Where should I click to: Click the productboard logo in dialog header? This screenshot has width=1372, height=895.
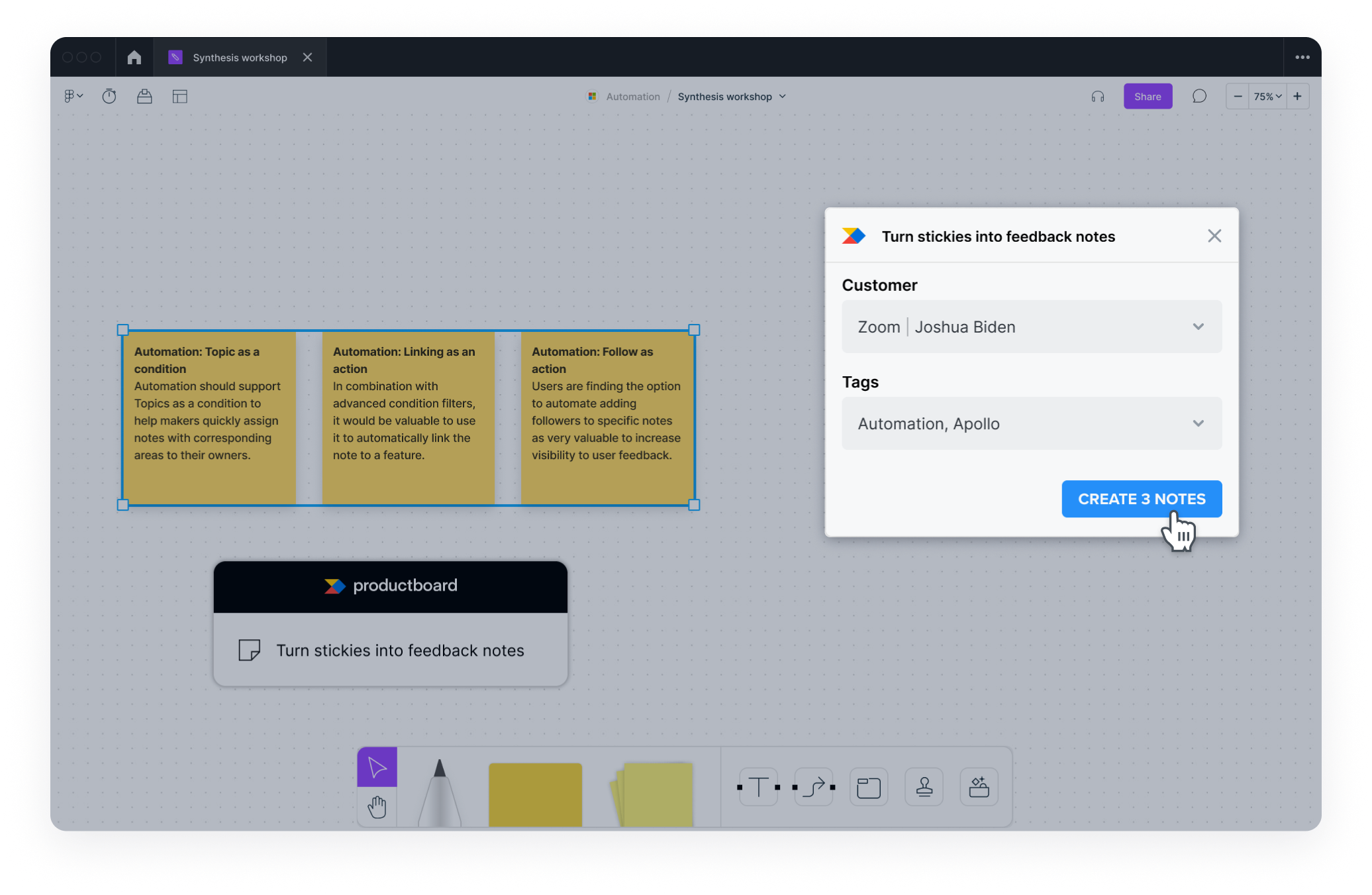click(x=854, y=236)
